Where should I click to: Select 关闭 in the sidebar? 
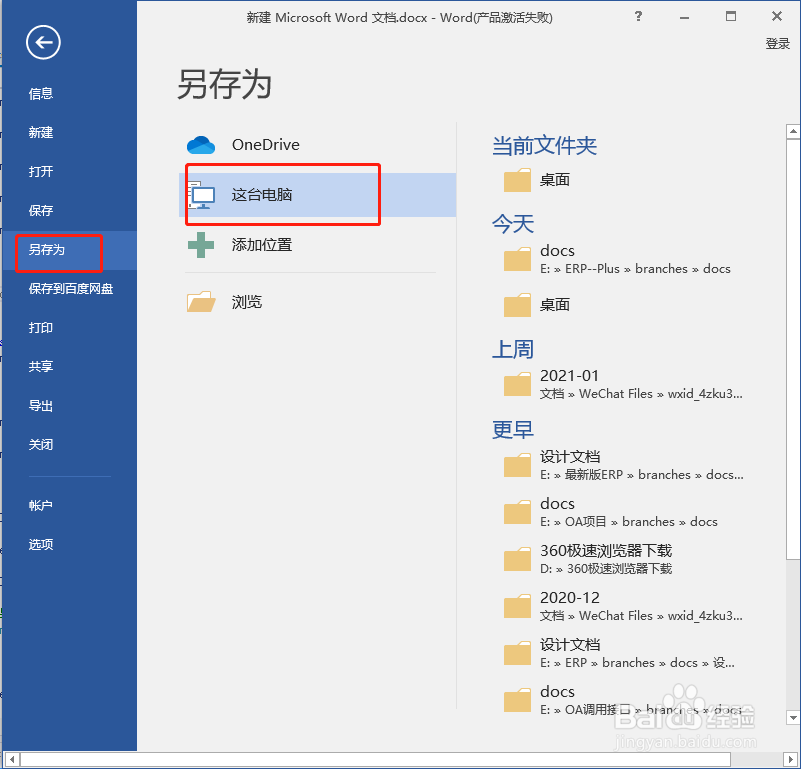pyautogui.click(x=41, y=445)
